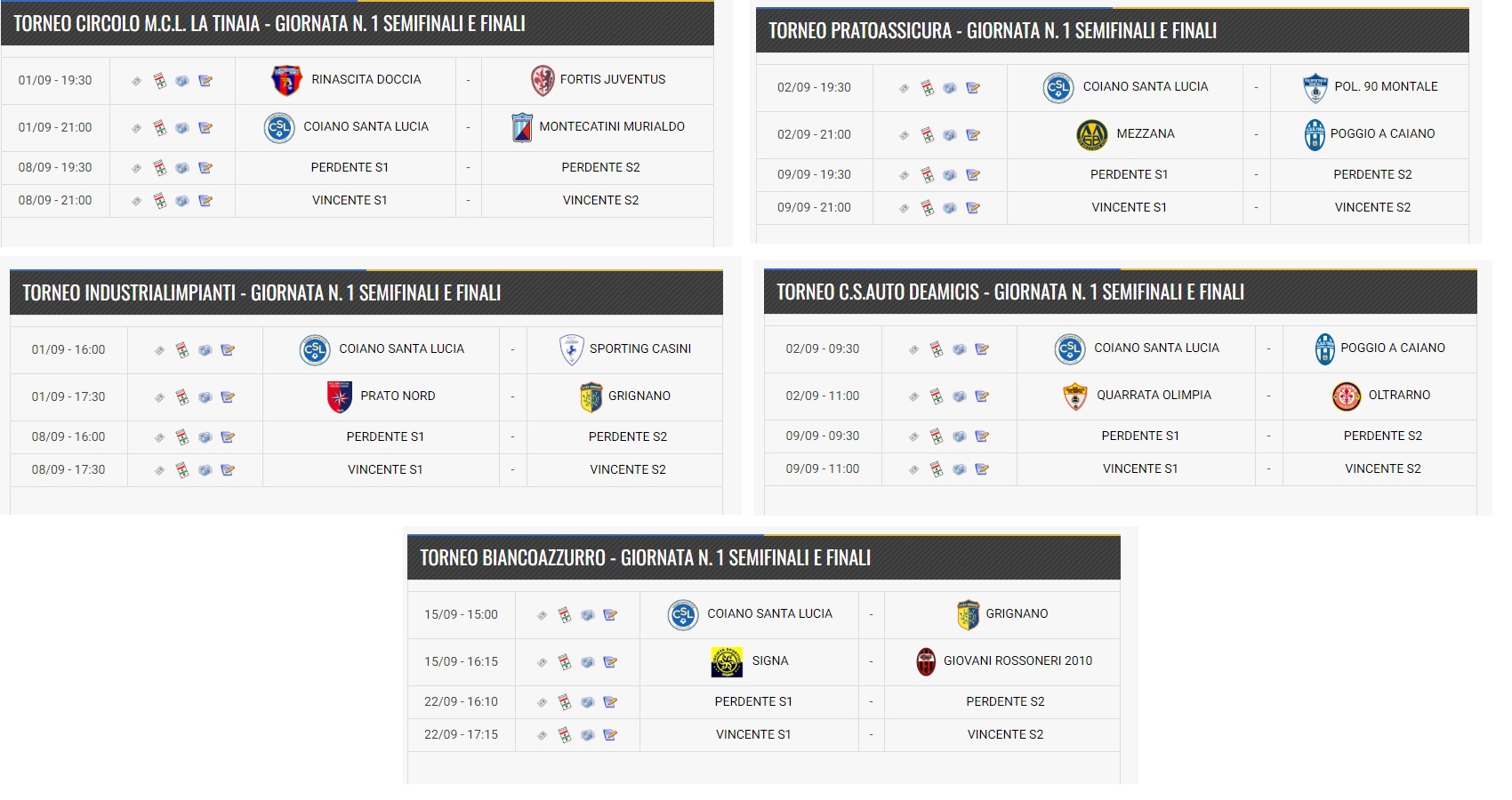The image size is (1512, 800).
Task: Open photo icon for 22/09 17:15 Biancoazzurro final
Action: [588, 735]
